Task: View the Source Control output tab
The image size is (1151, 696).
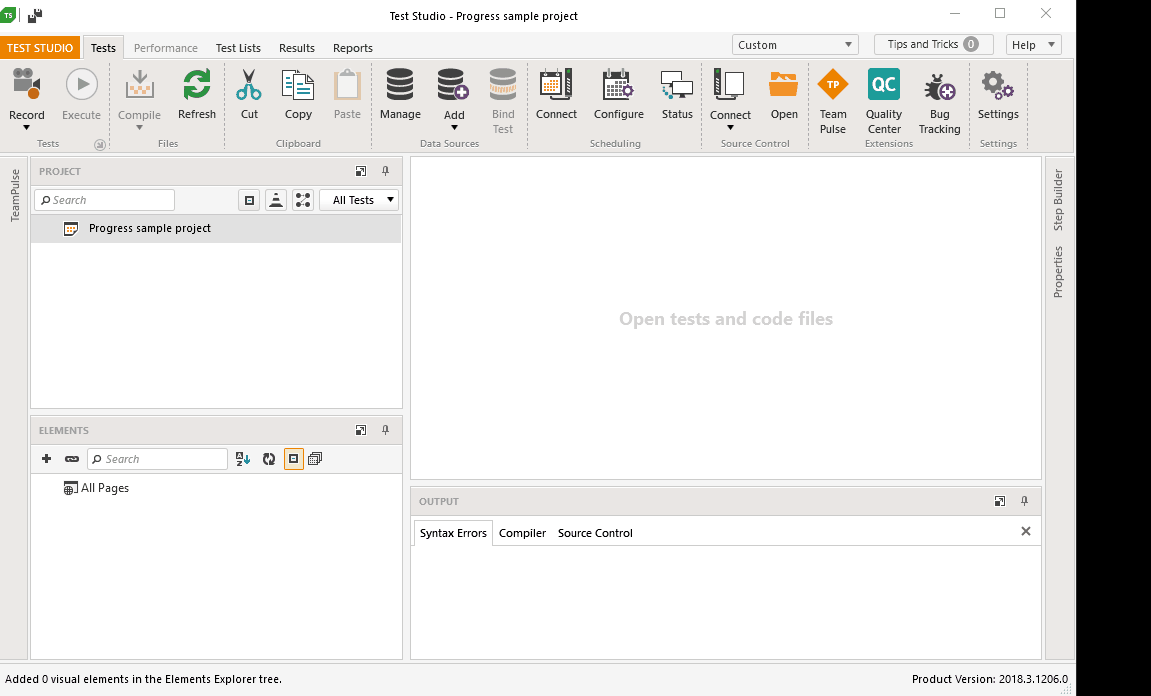Action: click(595, 533)
